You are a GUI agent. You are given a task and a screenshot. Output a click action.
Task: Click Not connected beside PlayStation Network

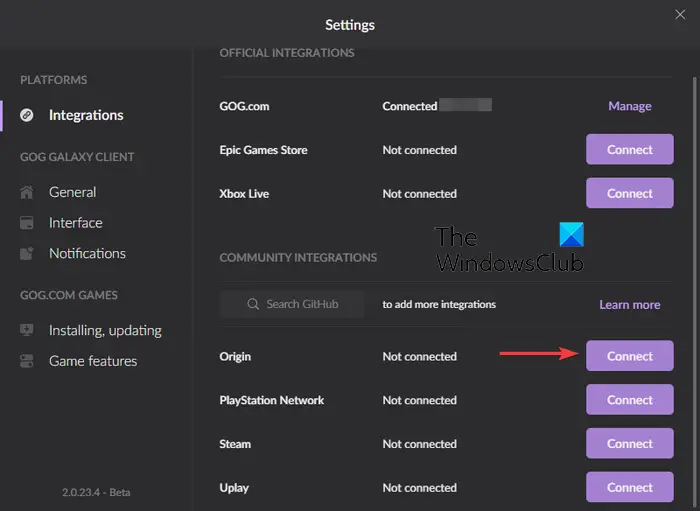pyautogui.click(x=420, y=400)
